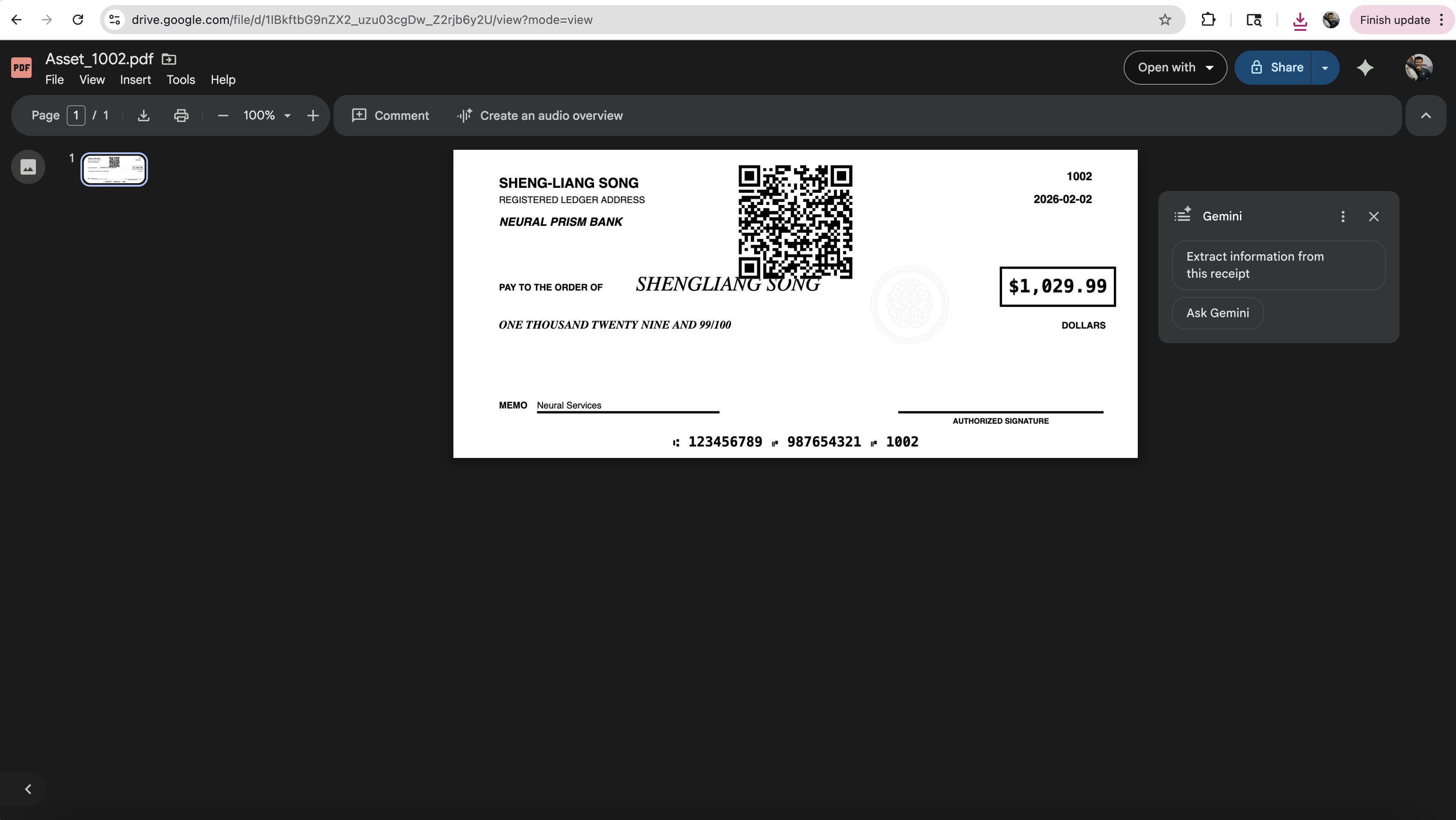The width and height of the screenshot is (1456, 820).
Task: Expand the Share options arrow
Action: click(x=1325, y=68)
